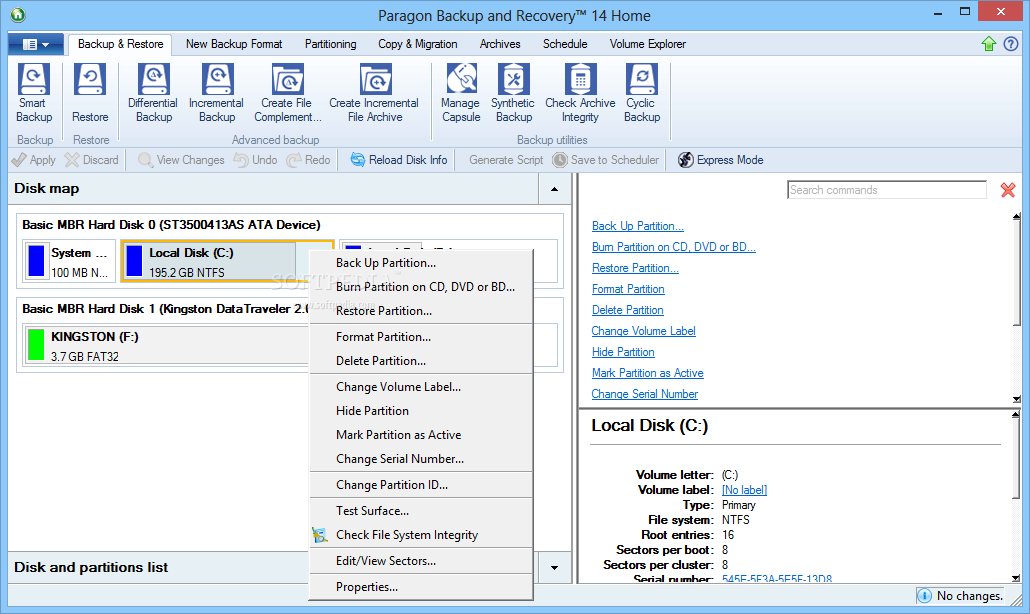The width and height of the screenshot is (1030, 614).
Task: Click Delete Partition link in right panel
Action: (627, 310)
